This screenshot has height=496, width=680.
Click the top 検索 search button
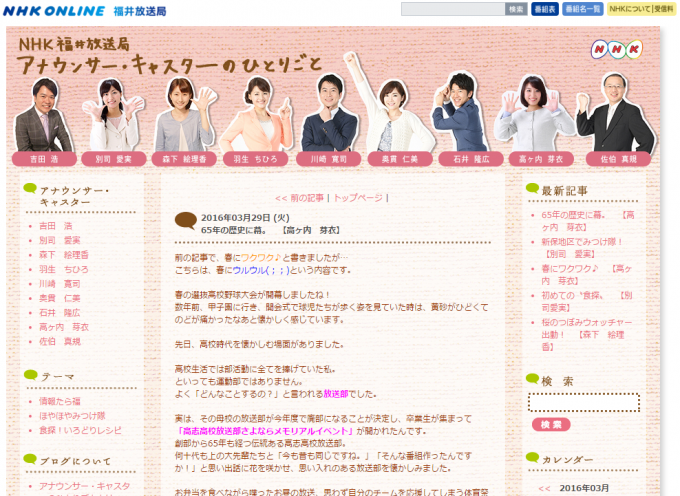[516, 9]
